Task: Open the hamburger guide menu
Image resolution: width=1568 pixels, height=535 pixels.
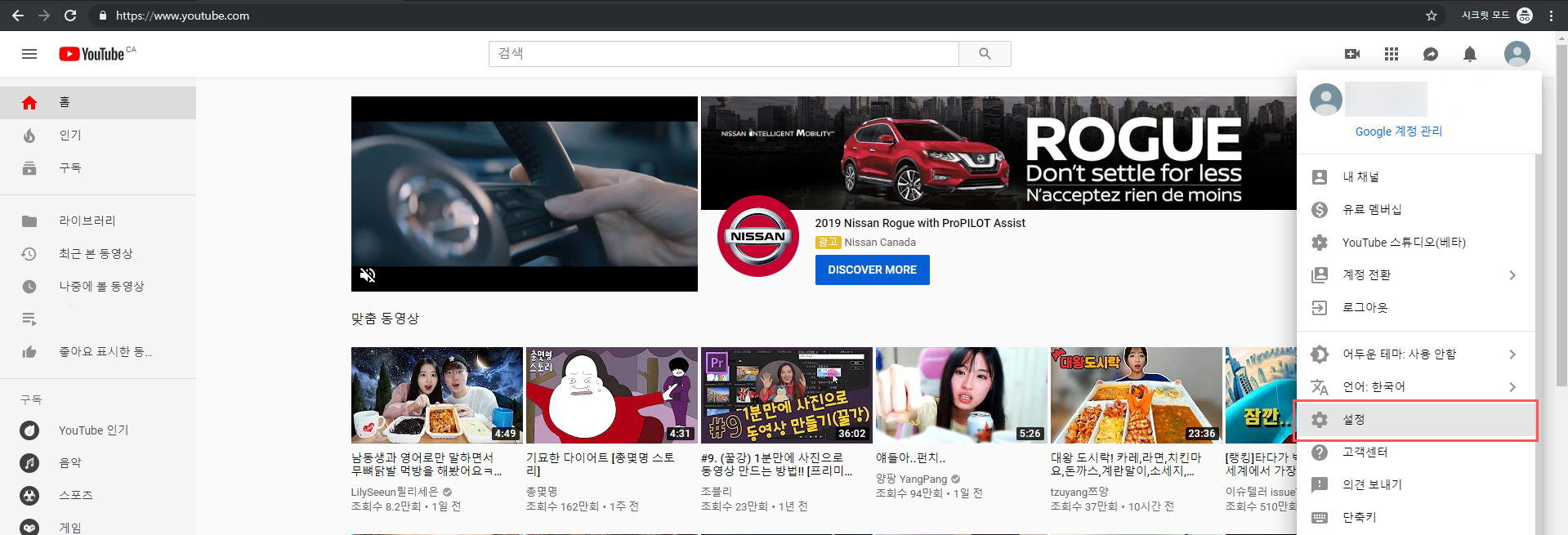Action: (29, 54)
